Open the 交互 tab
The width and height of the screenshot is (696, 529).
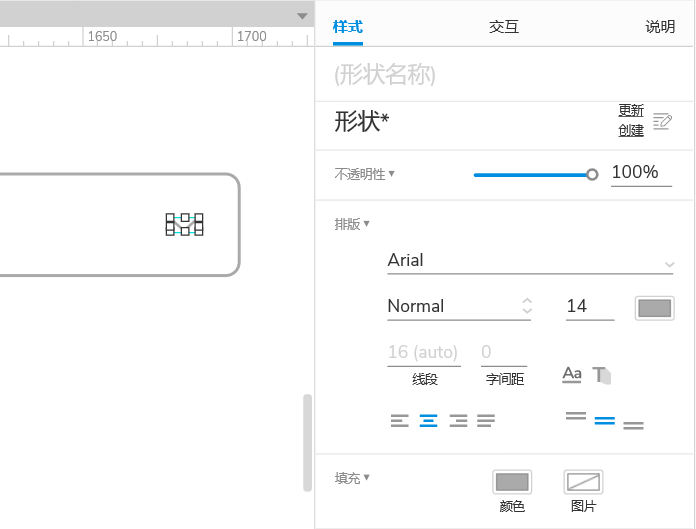pos(504,27)
